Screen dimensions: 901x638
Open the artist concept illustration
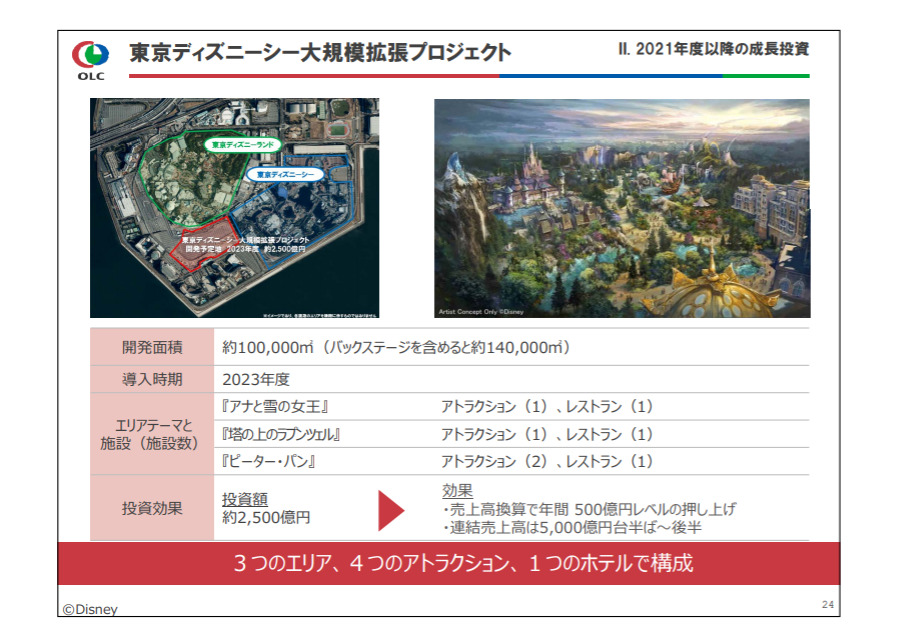click(x=622, y=208)
